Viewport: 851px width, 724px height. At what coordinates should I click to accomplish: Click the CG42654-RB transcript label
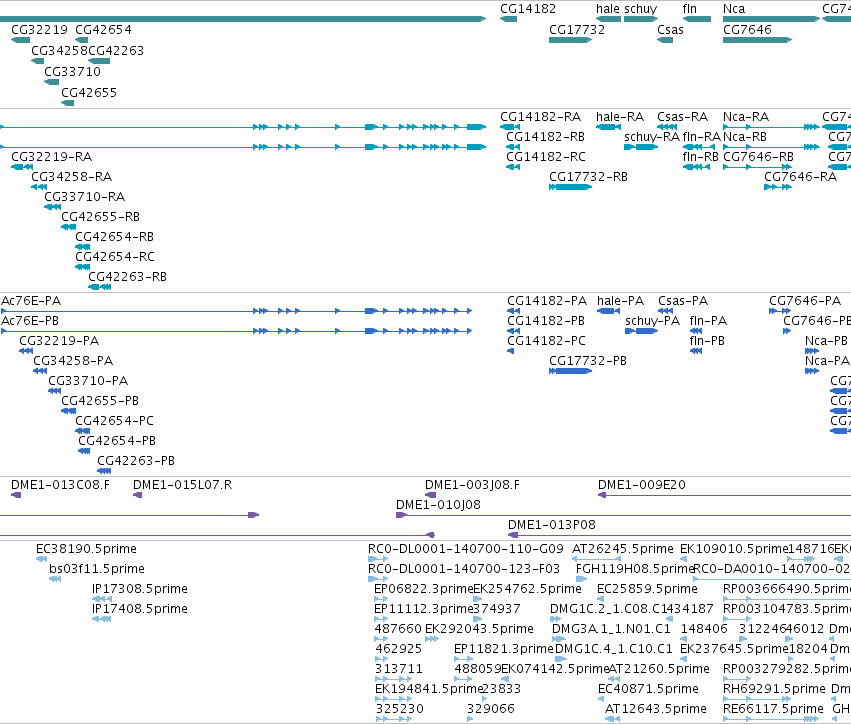click(x=115, y=237)
